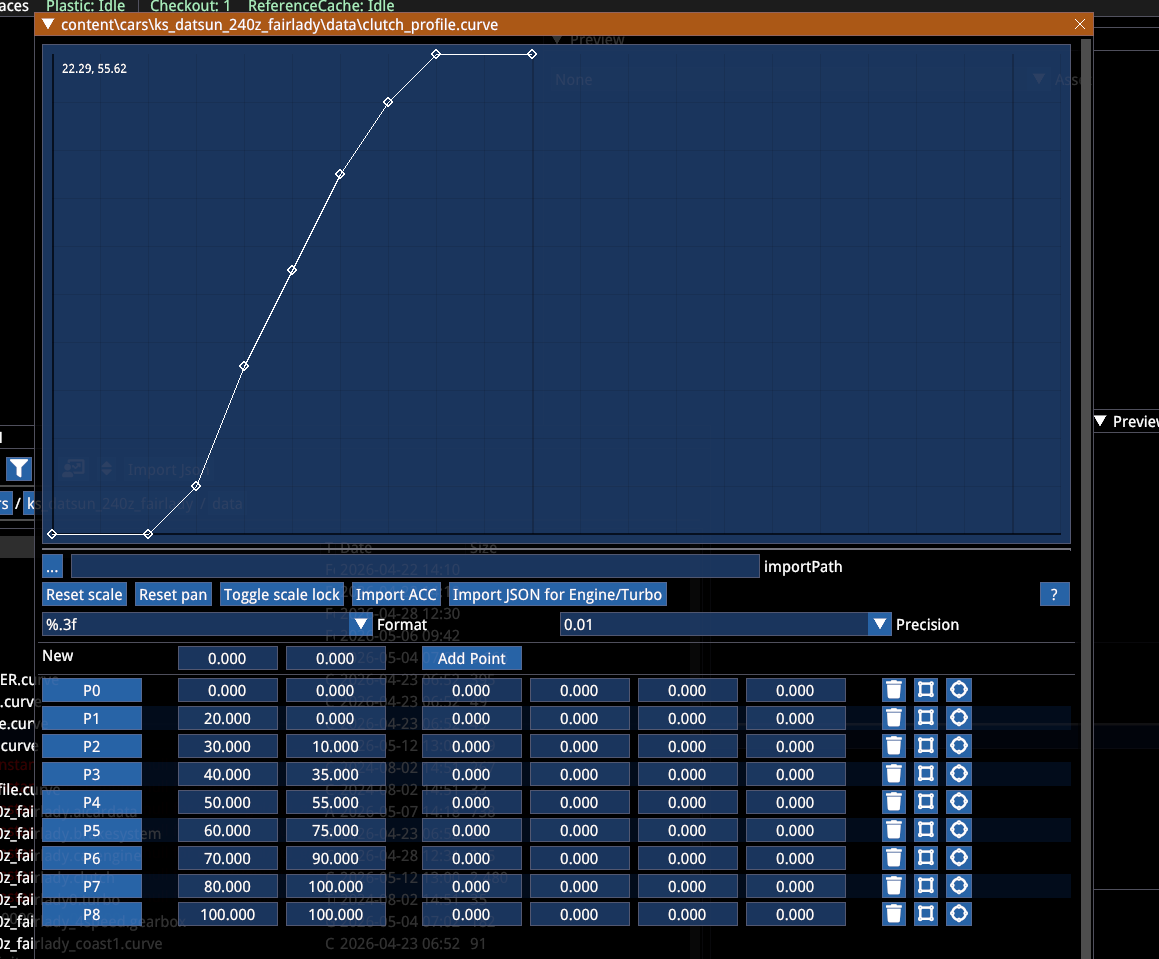Select the P3 point label

[92, 774]
